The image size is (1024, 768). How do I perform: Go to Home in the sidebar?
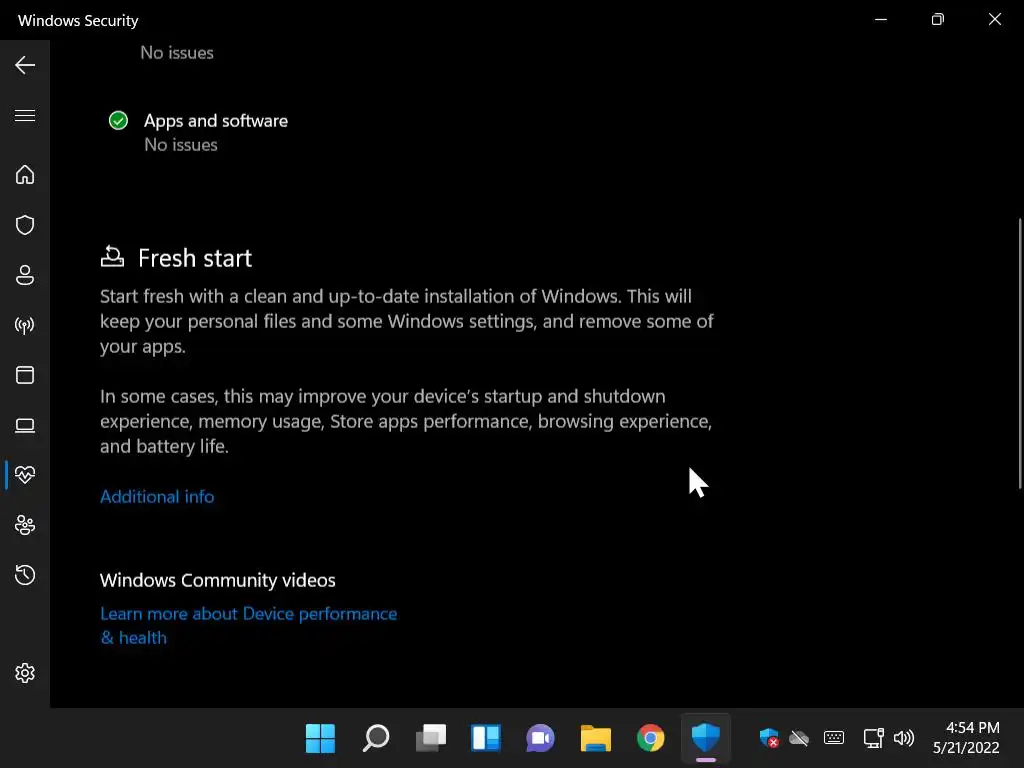coord(25,174)
